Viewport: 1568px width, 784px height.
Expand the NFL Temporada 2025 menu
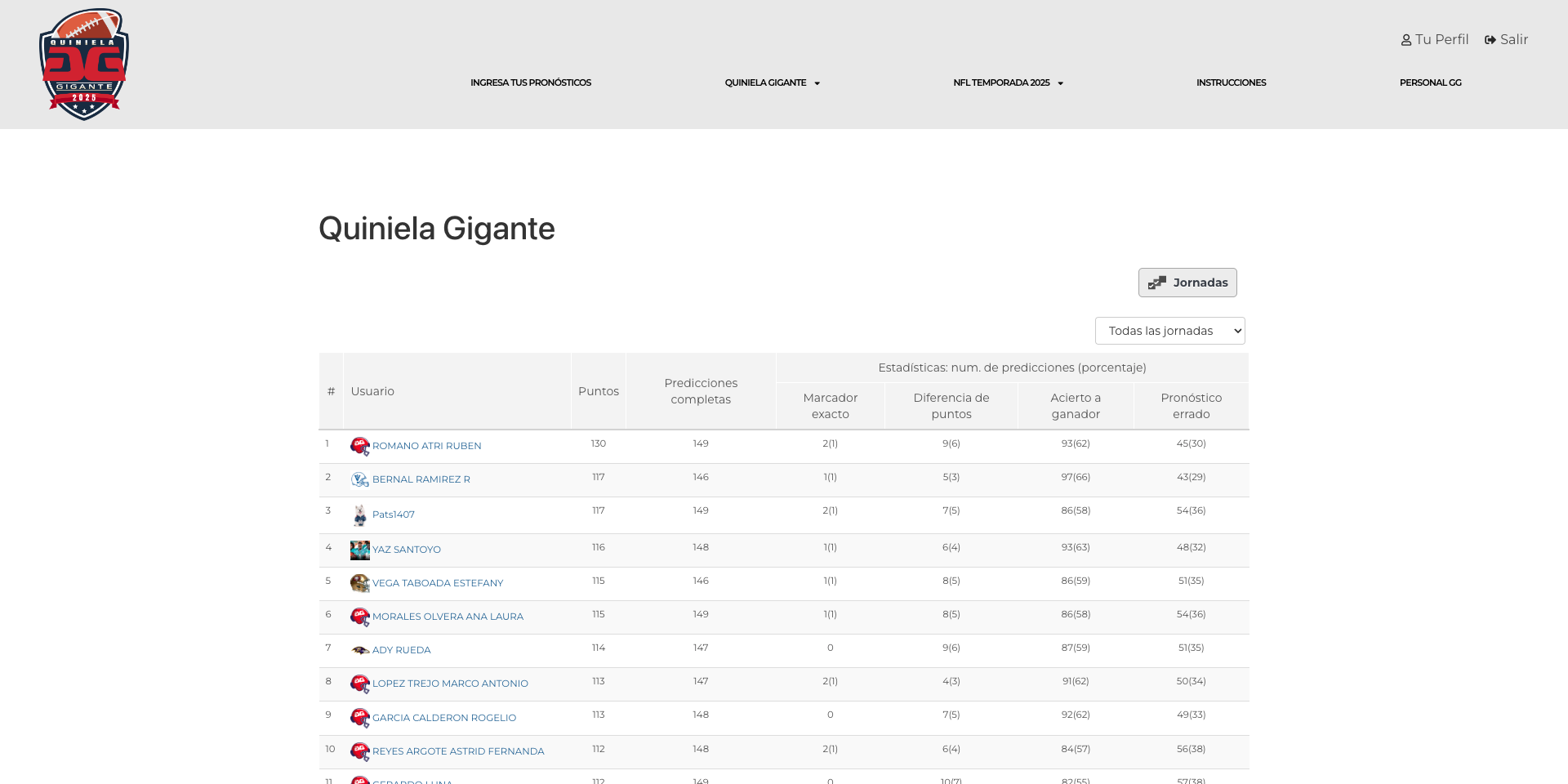click(x=1008, y=82)
